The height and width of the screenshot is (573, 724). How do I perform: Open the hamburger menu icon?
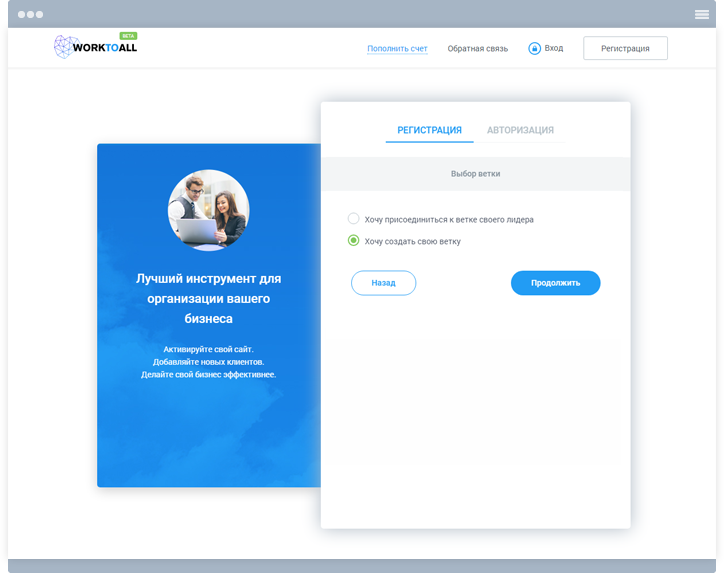click(x=701, y=14)
